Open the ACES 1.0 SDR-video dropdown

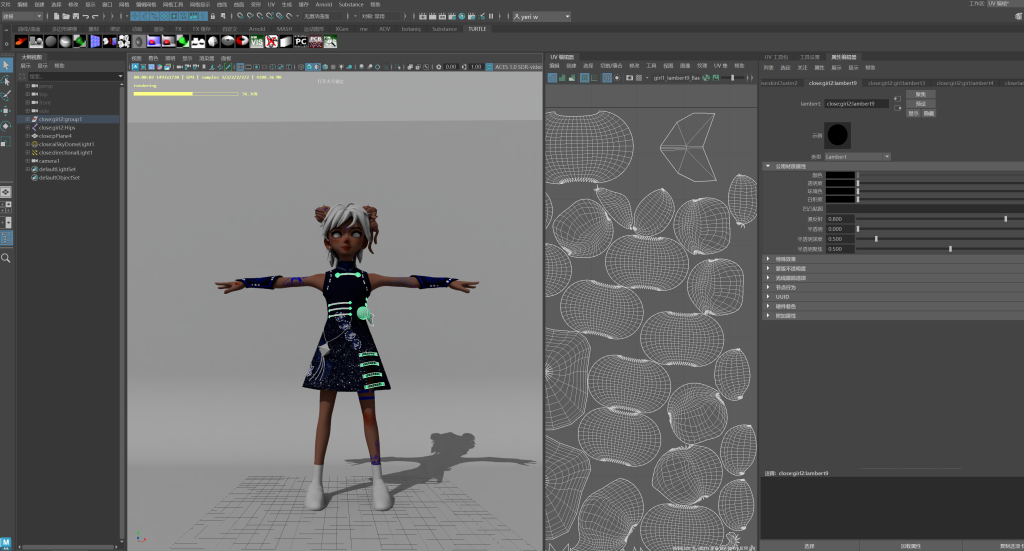(518, 67)
